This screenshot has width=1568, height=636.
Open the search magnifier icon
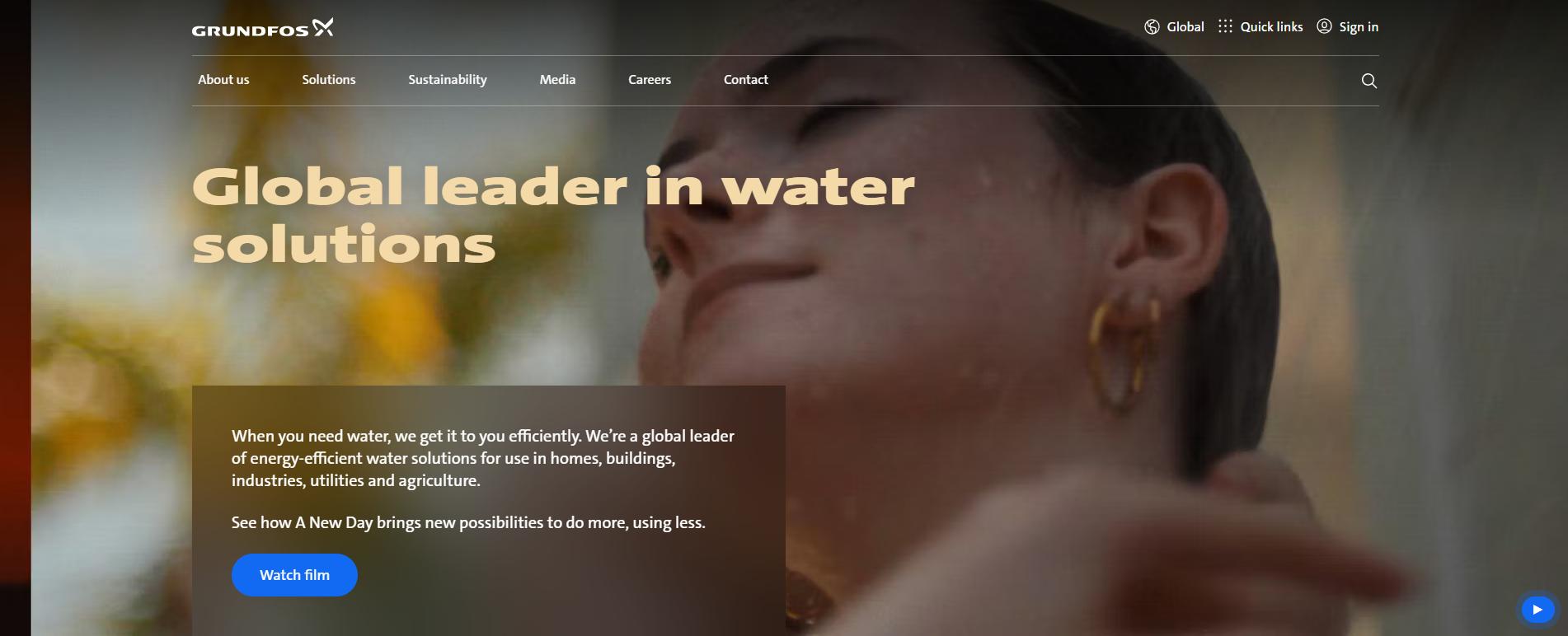pos(1368,81)
